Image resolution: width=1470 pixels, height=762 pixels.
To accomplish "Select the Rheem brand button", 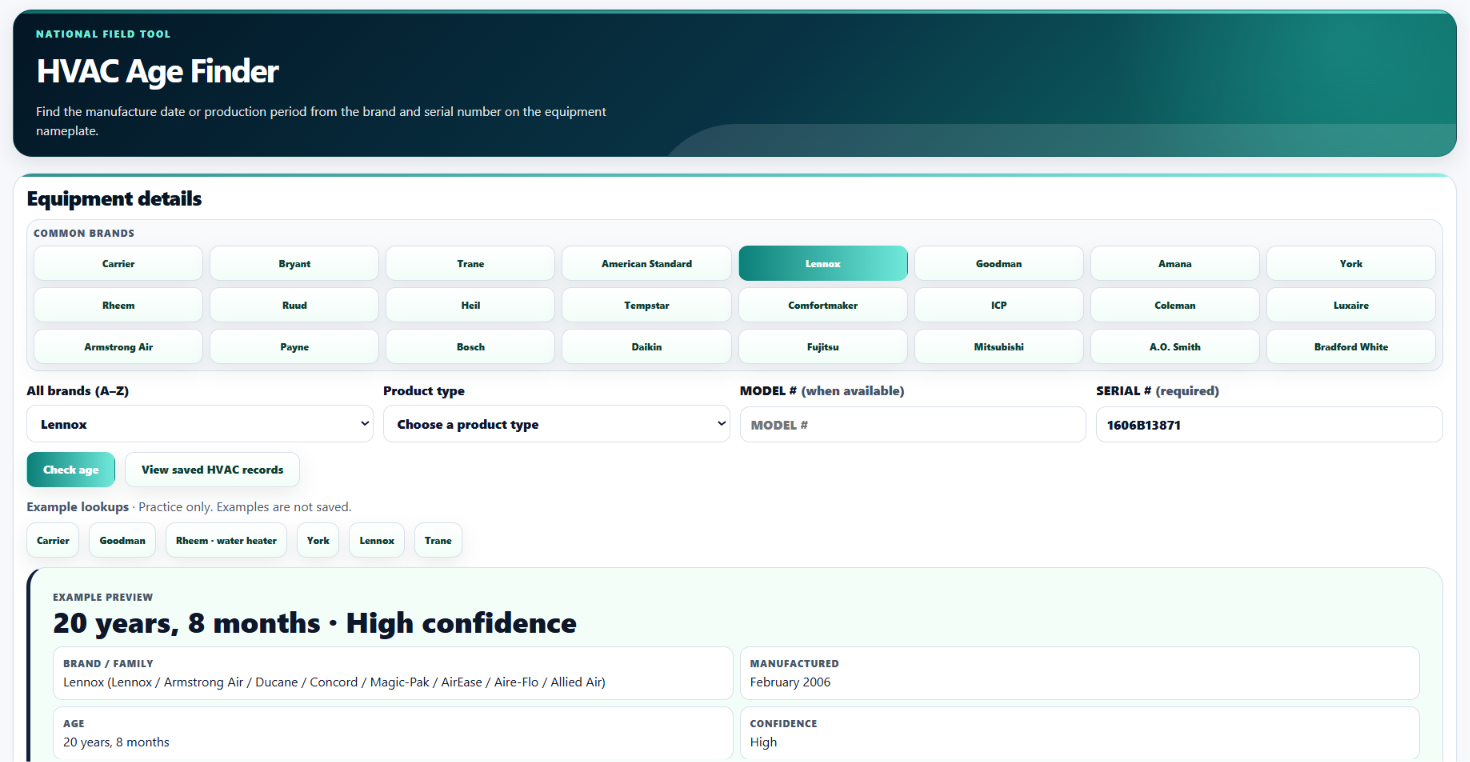I will pos(118,305).
